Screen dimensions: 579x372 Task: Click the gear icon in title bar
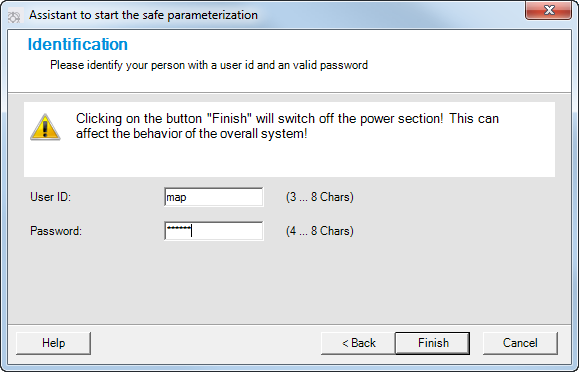(x=14, y=16)
